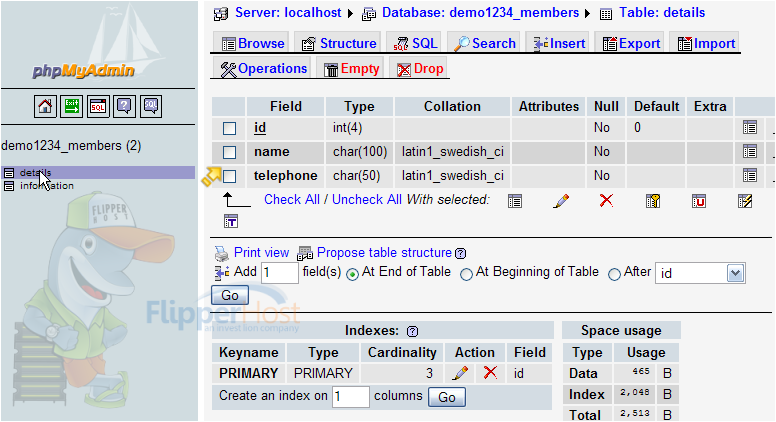Click icon beside Propose table structure
This screenshot has height=422, width=776.
(x=305, y=253)
